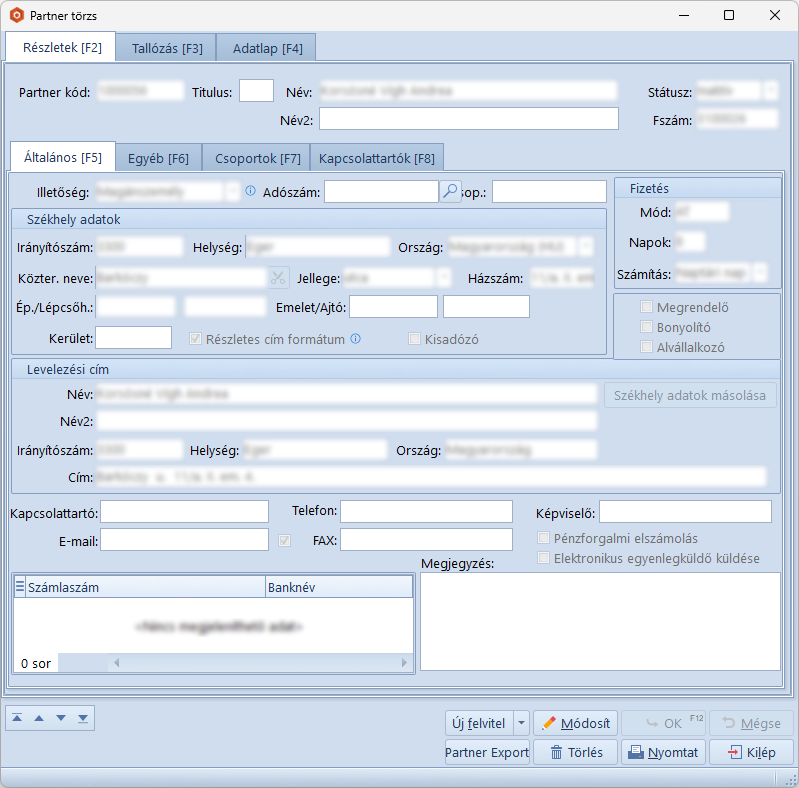
Task: Go to the next record arrow
Action: [61, 717]
